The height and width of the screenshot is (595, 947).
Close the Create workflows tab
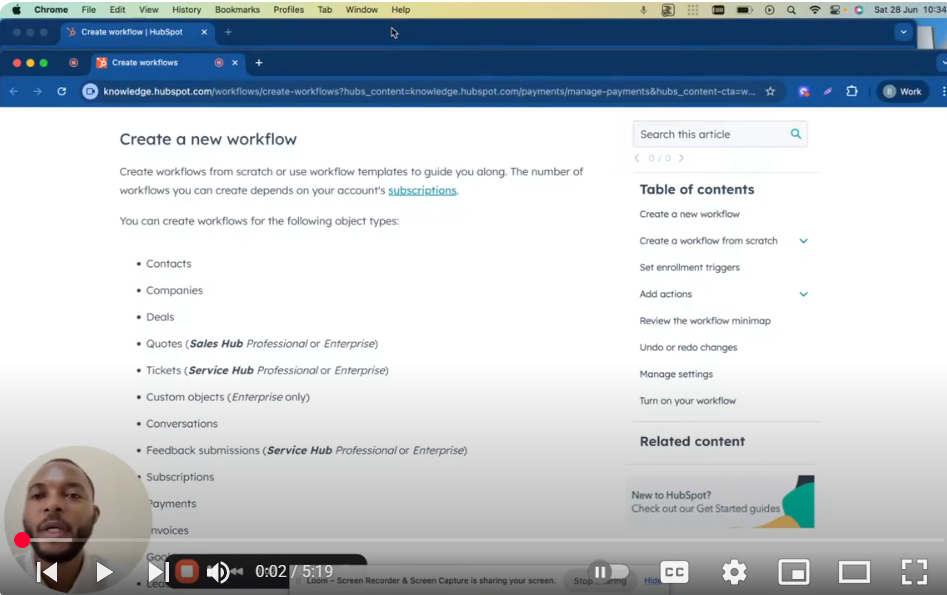pyautogui.click(x=235, y=62)
